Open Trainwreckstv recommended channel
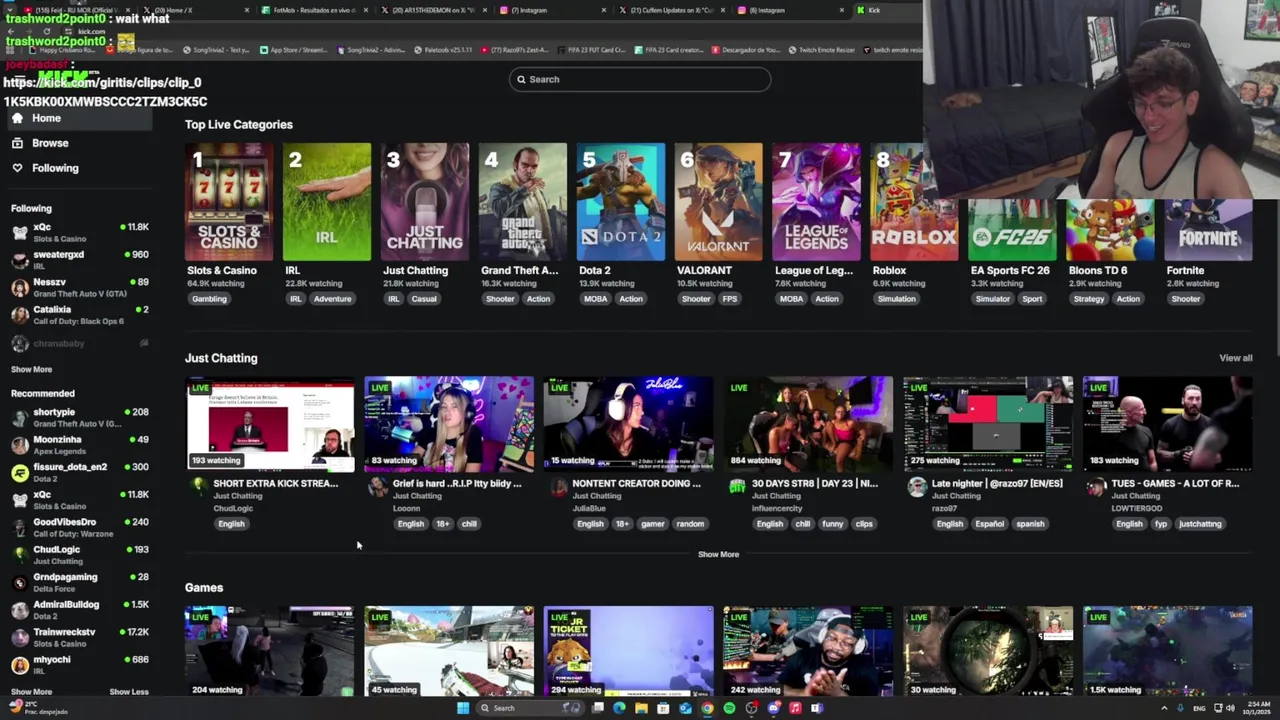Viewport: 1280px width, 720px height. coord(78,637)
